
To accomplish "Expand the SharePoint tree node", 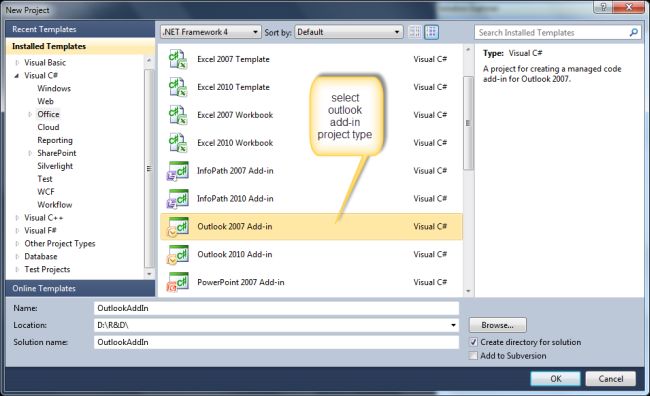I will (x=30, y=153).
